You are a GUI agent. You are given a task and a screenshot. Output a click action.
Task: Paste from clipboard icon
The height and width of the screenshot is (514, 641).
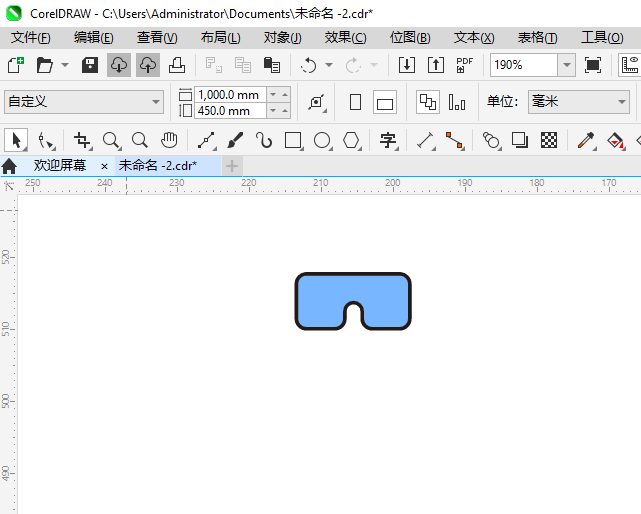click(x=272, y=65)
